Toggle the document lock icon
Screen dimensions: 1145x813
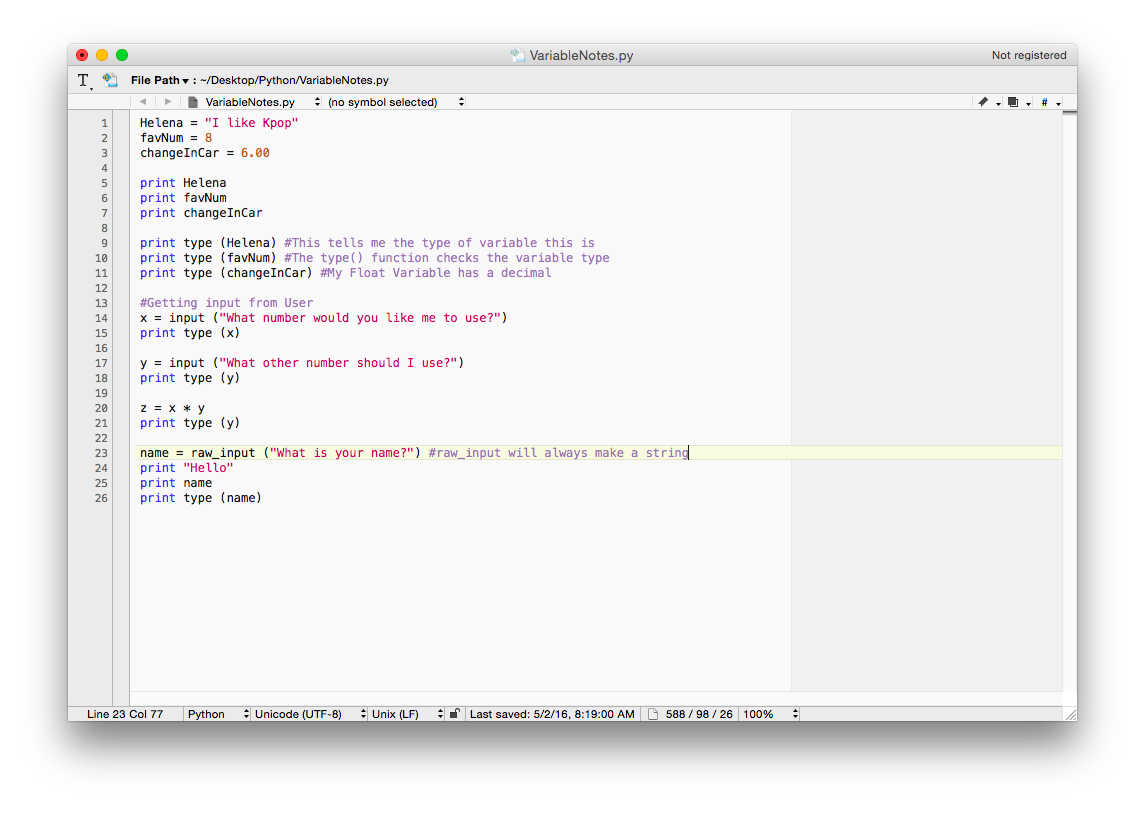[x=454, y=714]
